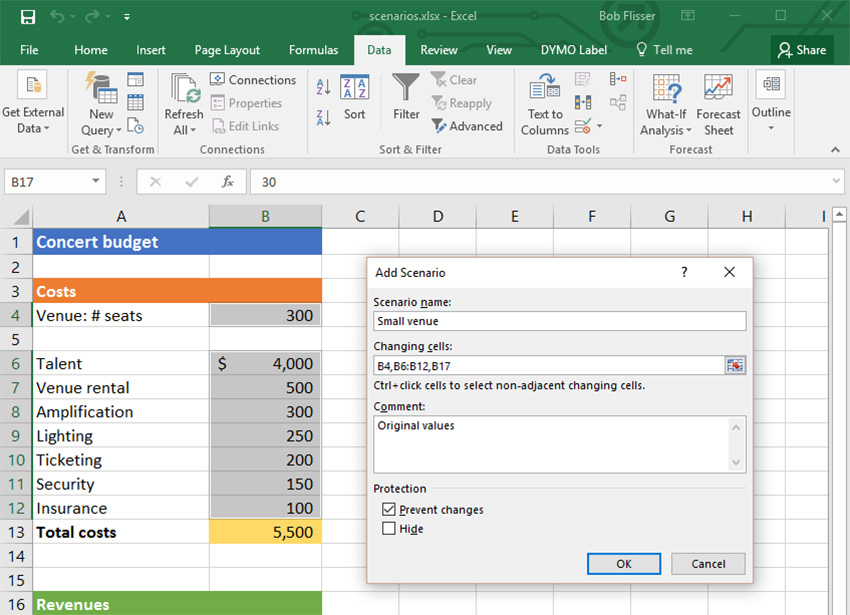Click the Flash Fill icon
The width and height of the screenshot is (850, 615).
[x=583, y=79]
